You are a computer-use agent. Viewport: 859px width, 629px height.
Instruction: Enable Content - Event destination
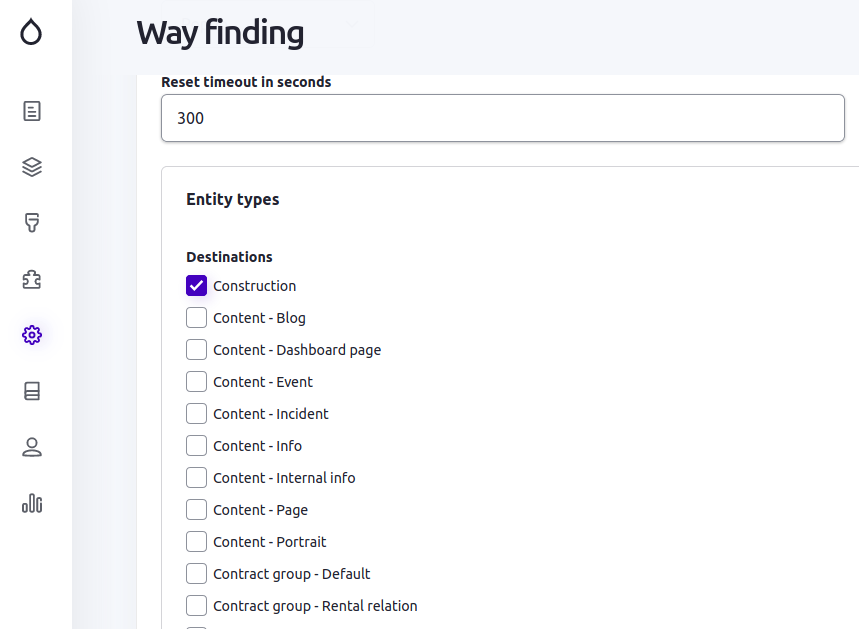pyautogui.click(x=196, y=381)
